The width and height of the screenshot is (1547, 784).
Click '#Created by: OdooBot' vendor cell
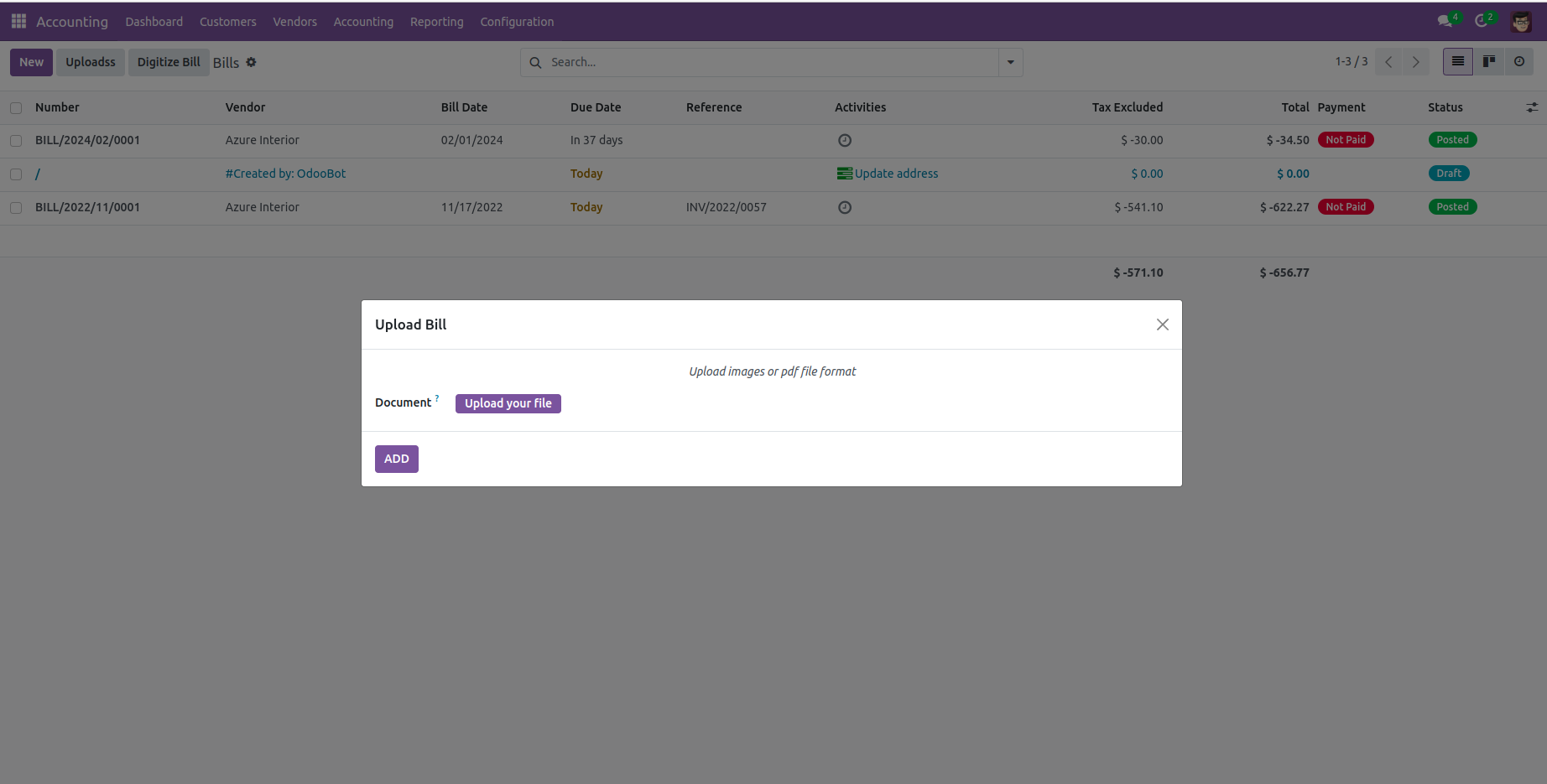285,174
